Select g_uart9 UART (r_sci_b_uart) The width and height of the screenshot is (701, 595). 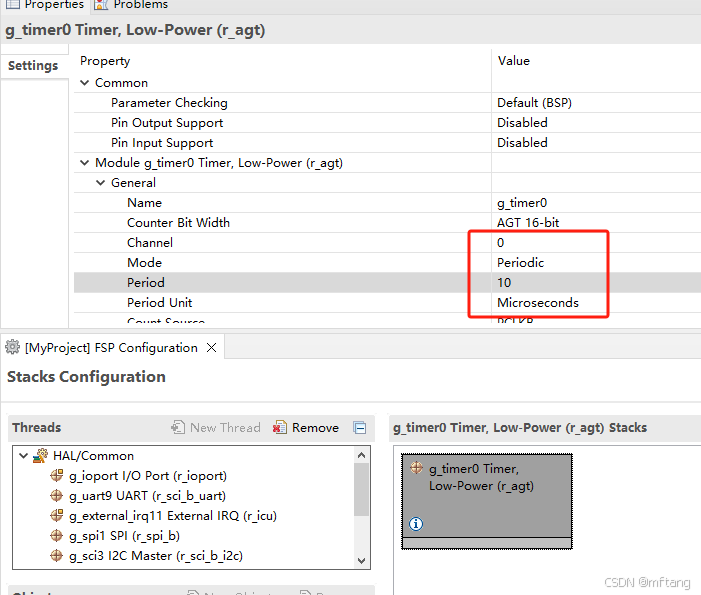(x=147, y=496)
